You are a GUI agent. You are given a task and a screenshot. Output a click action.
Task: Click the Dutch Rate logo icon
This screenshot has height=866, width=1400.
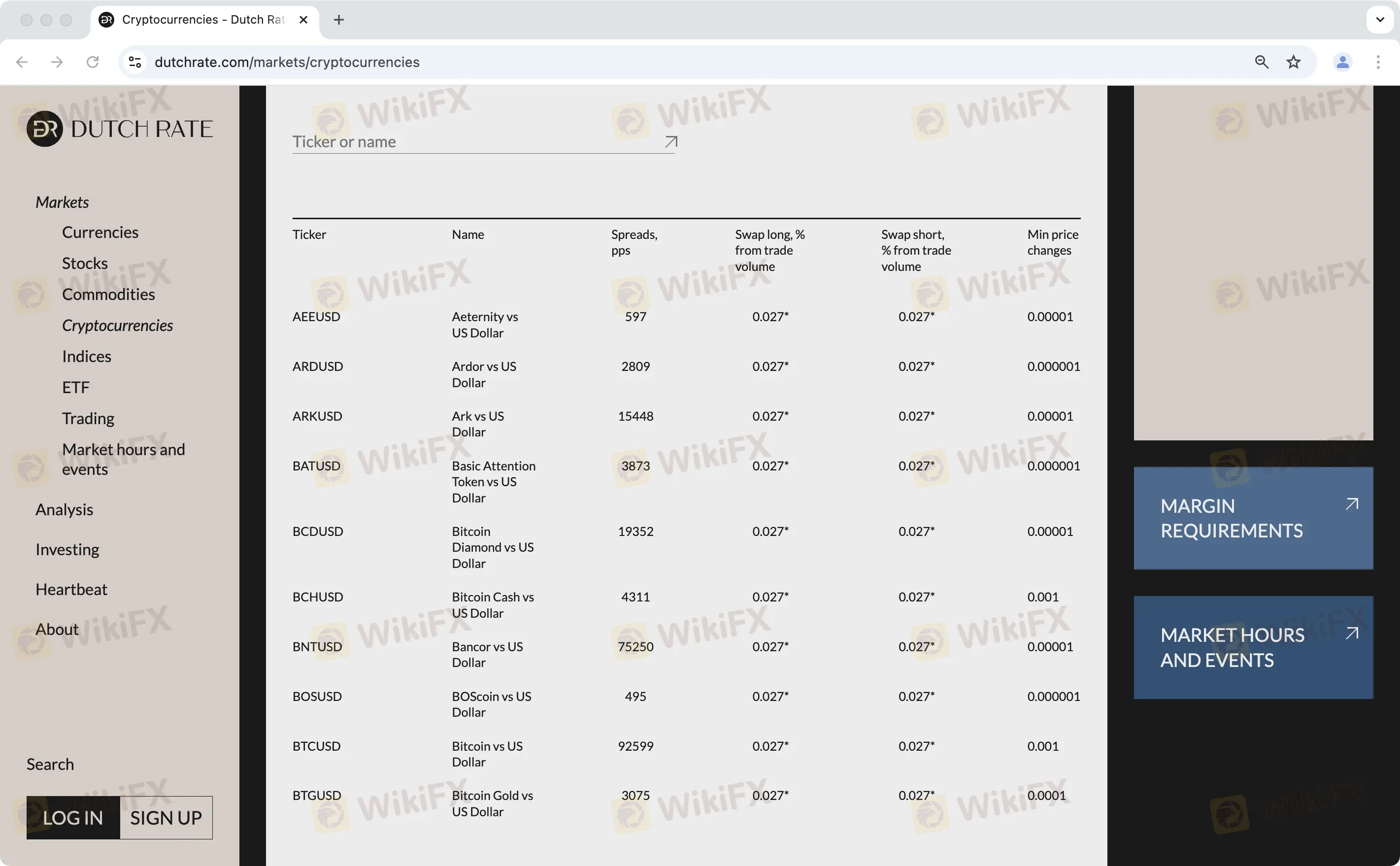[44, 129]
